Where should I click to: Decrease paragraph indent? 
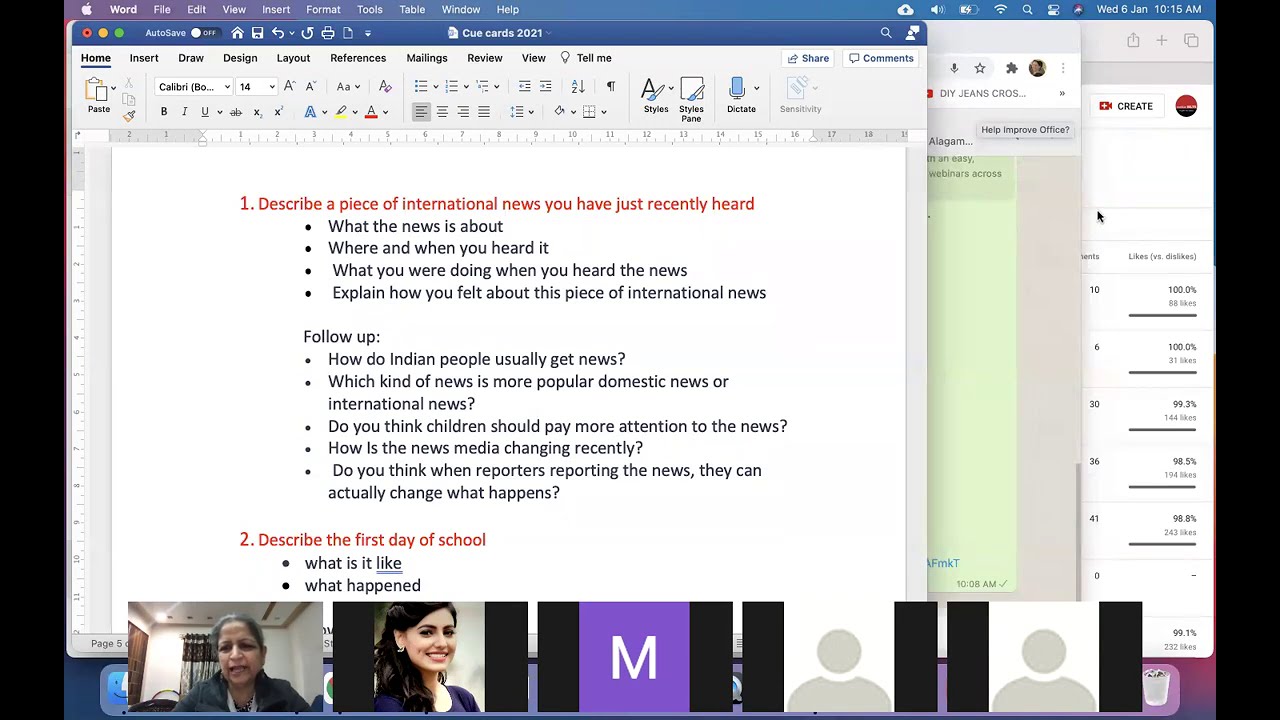point(525,87)
